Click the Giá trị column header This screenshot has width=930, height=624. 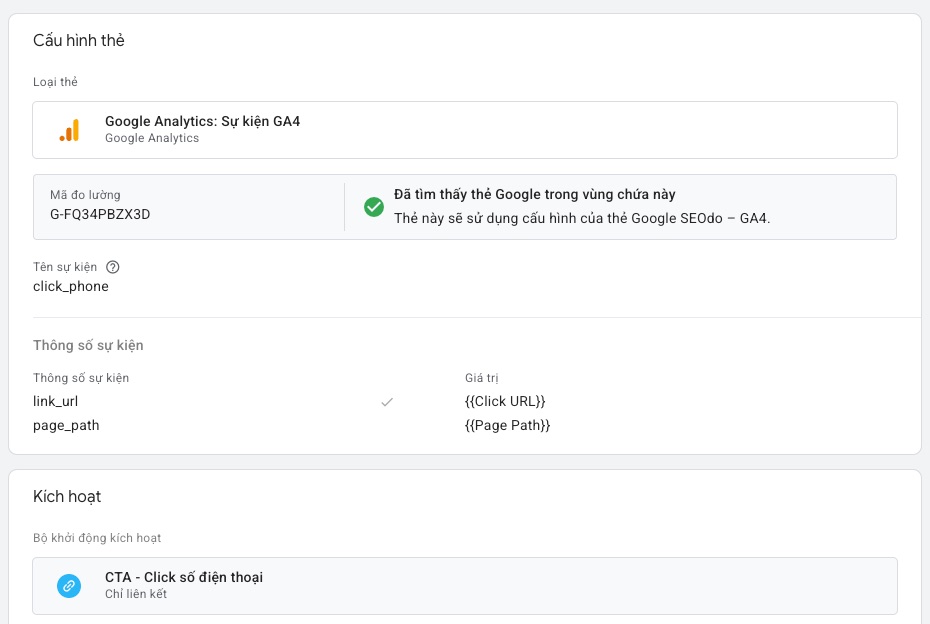[x=482, y=378]
